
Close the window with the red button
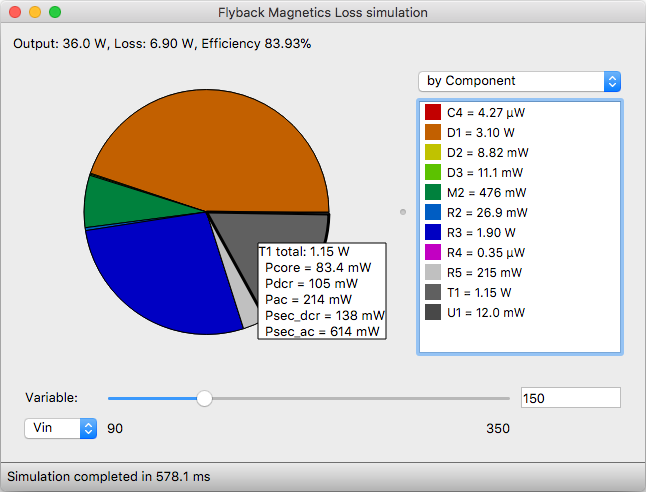[15, 12]
